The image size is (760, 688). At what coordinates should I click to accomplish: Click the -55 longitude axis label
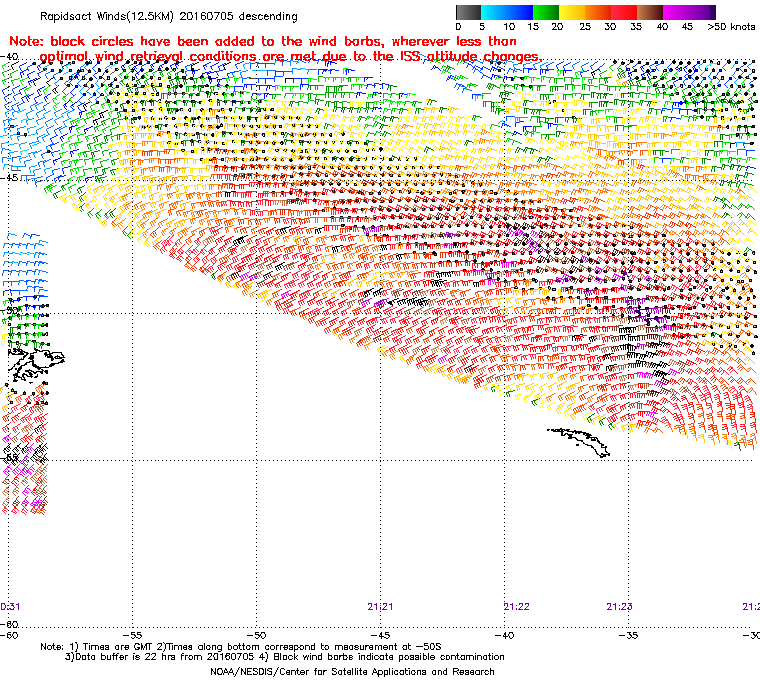132,635
